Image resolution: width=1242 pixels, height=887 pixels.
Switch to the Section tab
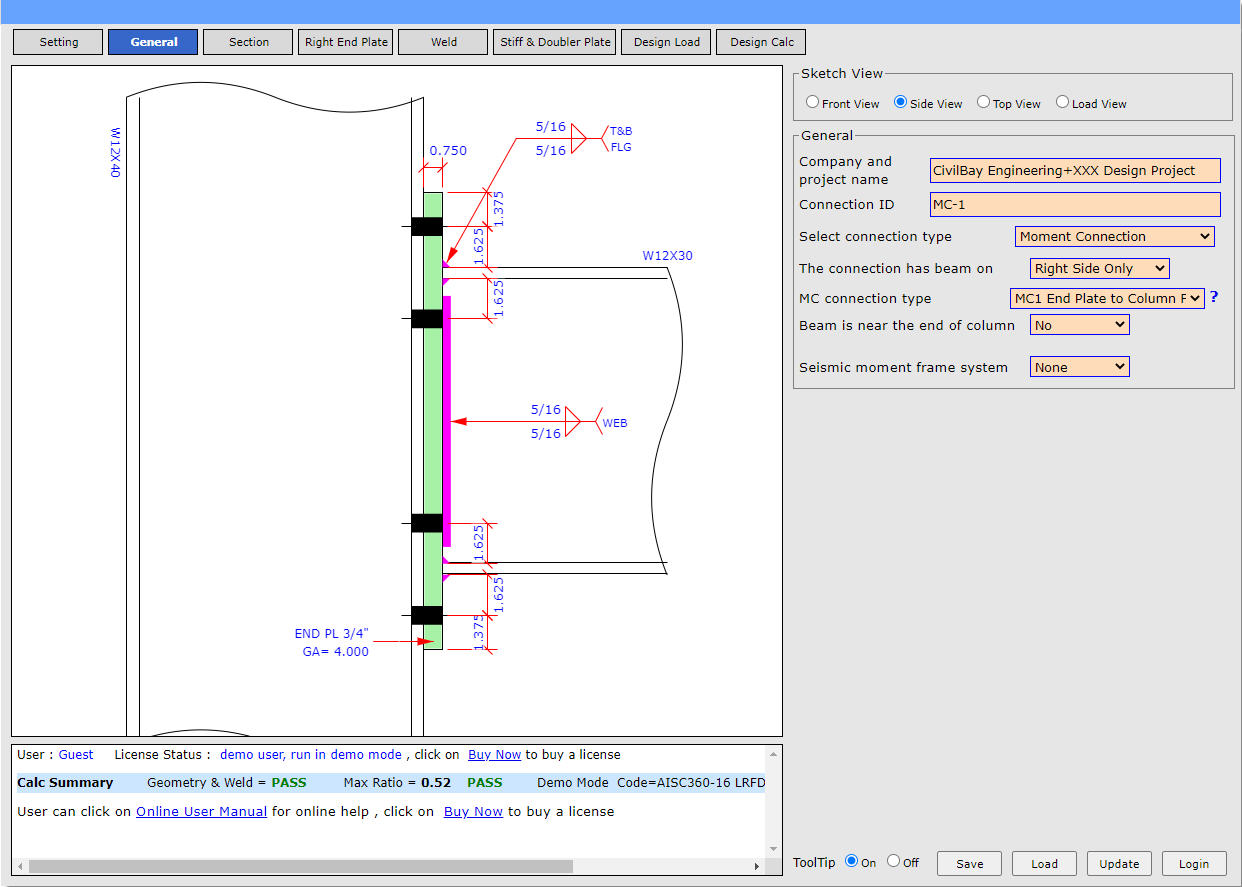tap(248, 42)
